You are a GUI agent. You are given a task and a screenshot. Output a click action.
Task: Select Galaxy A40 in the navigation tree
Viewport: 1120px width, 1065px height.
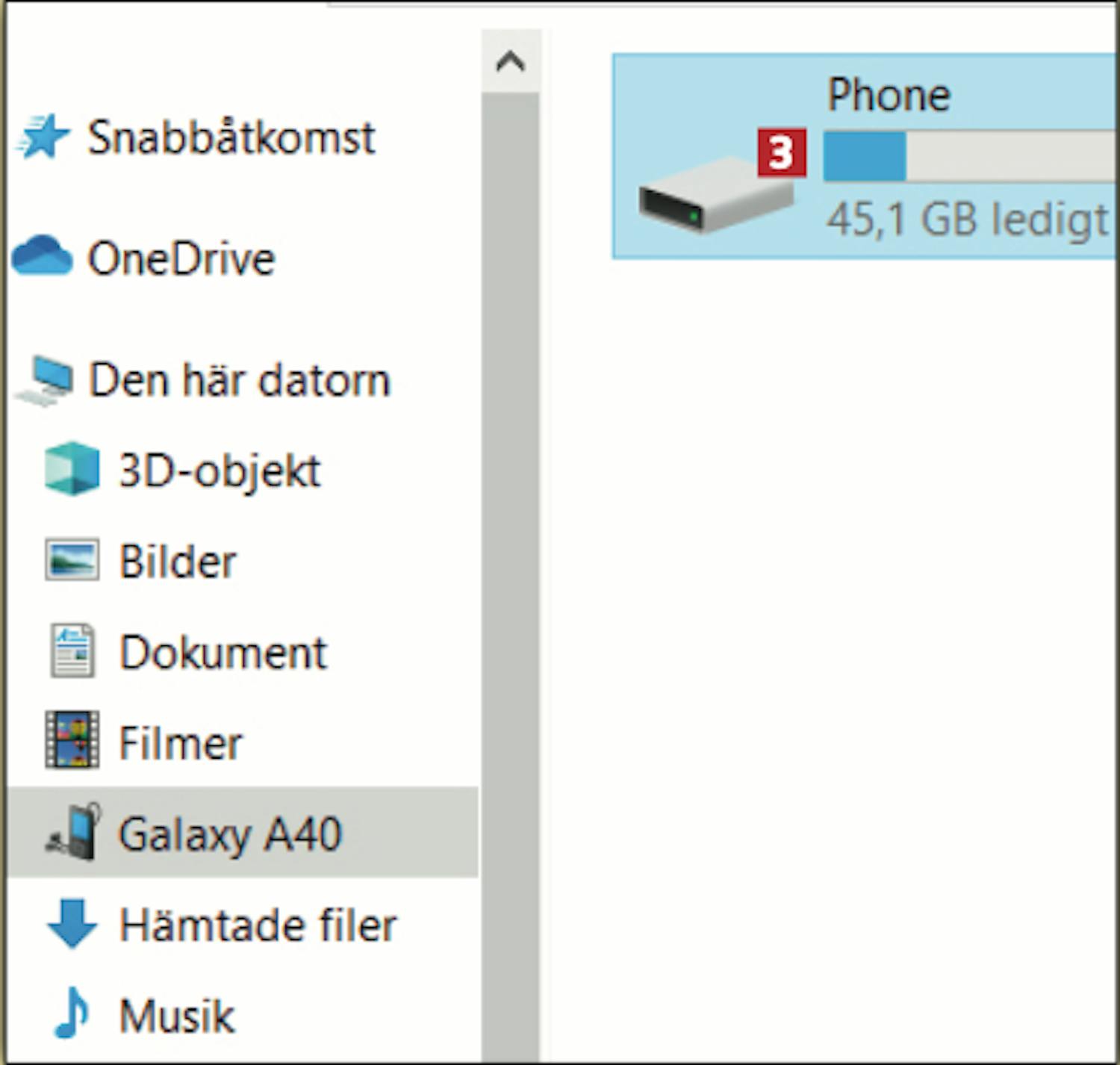[x=243, y=832]
